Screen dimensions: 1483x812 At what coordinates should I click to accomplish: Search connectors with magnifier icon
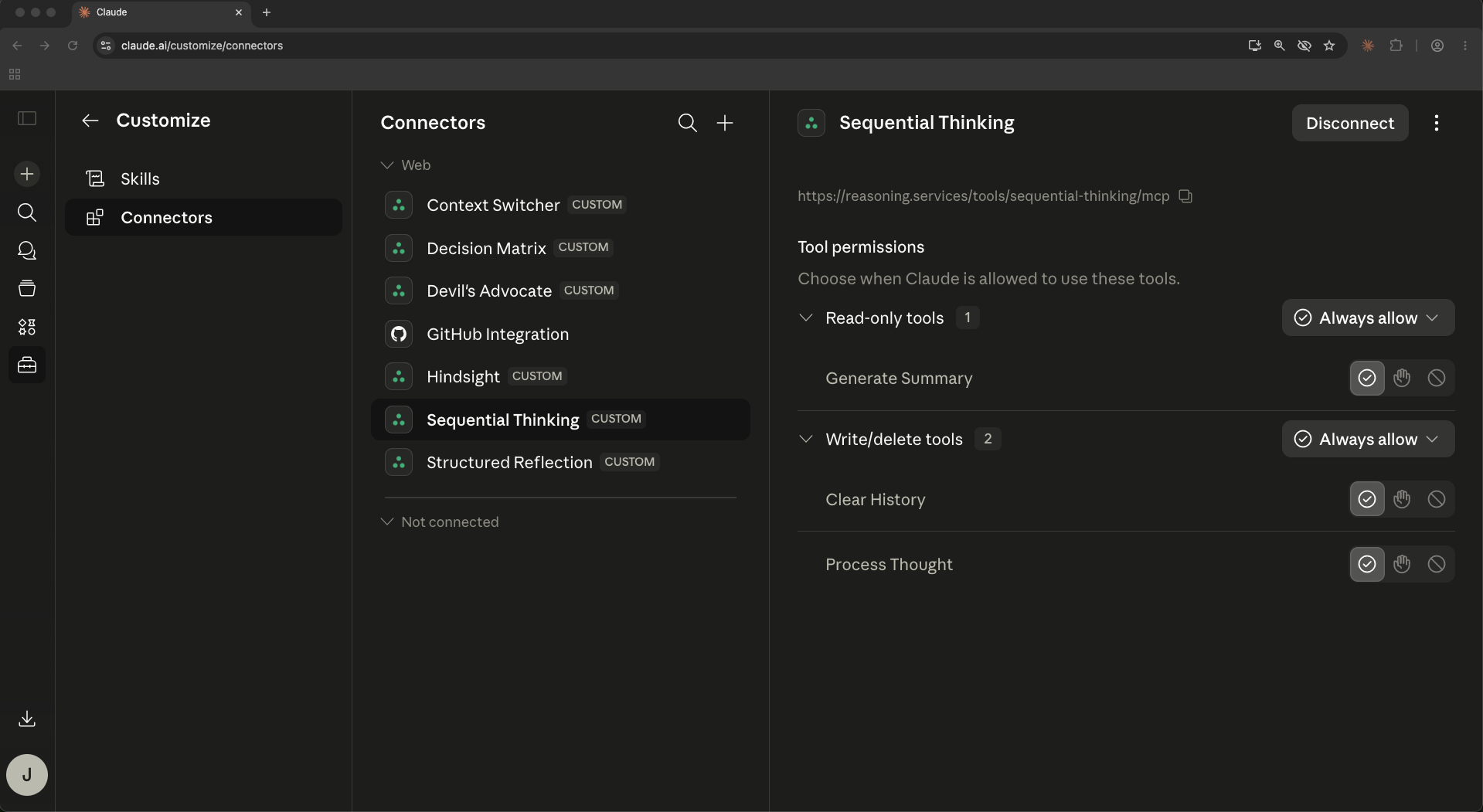(x=687, y=123)
